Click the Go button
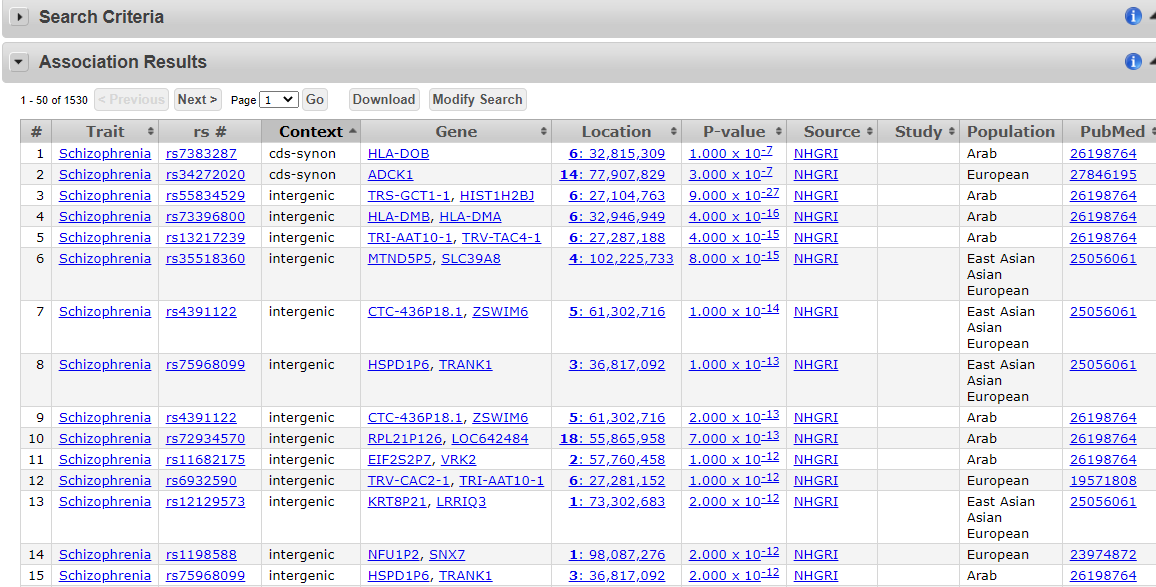 click(314, 100)
